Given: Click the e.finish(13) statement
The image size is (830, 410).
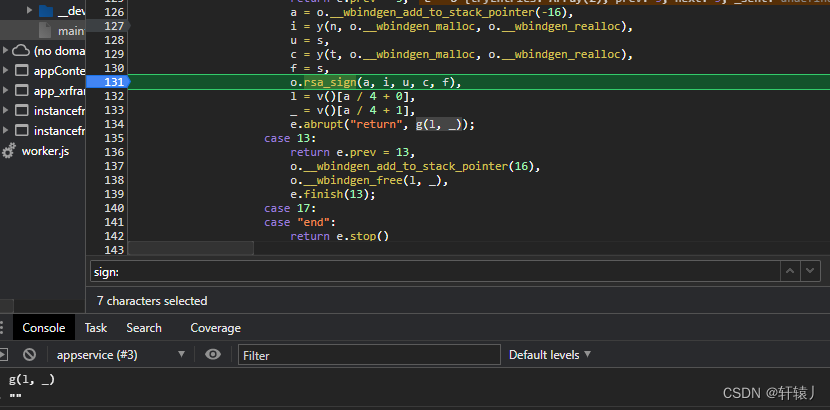Looking at the screenshot, I should point(332,194).
